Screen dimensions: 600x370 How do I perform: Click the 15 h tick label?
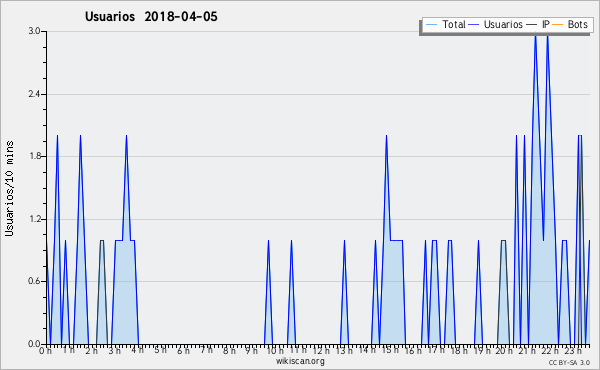(390, 350)
